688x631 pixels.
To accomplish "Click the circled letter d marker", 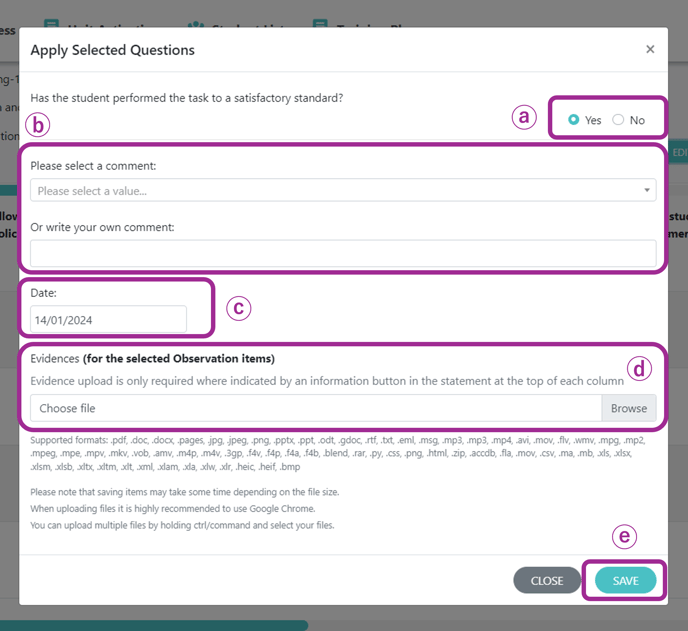I will (x=639, y=369).
